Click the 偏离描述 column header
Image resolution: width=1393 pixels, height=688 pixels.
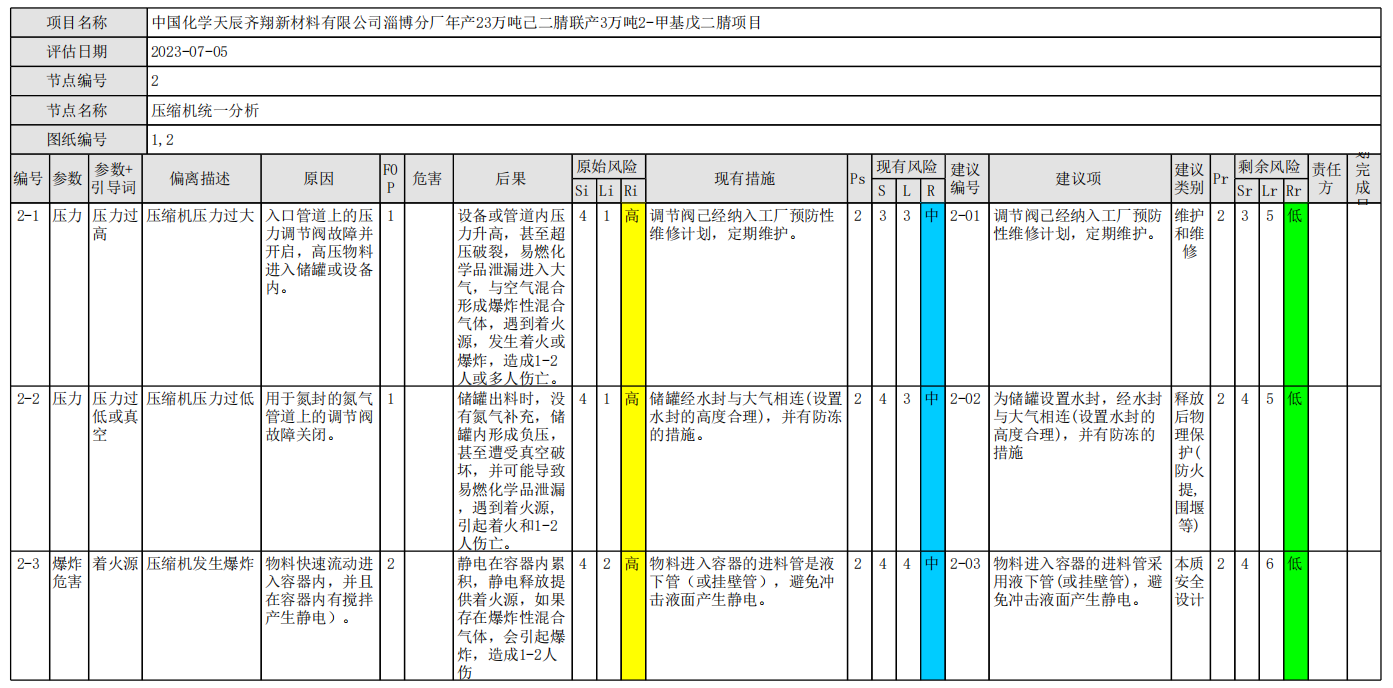(x=202, y=179)
